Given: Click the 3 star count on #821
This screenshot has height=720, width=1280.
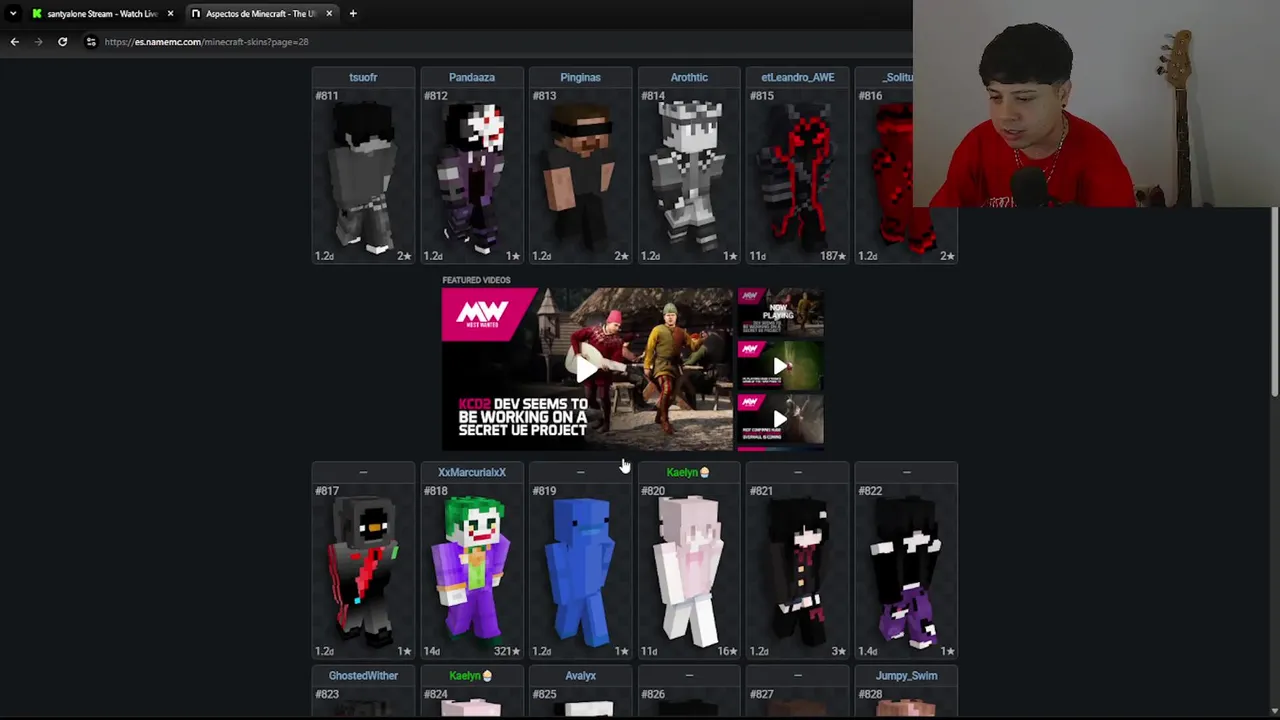Looking at the screenshot, I should [x=838, y=651].
